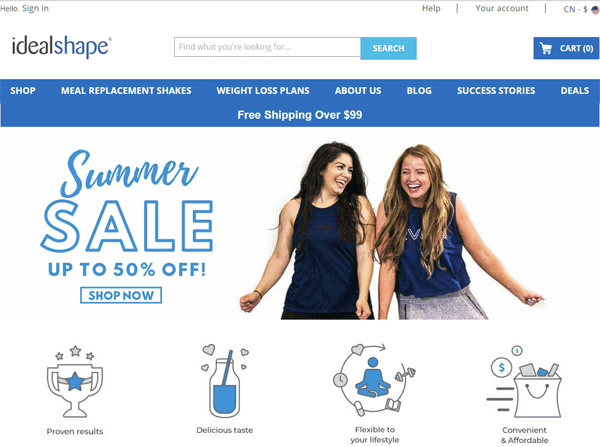The image size is (600, 447).
Task: Click the Delicious taste bottle icon
Action: 225,380
